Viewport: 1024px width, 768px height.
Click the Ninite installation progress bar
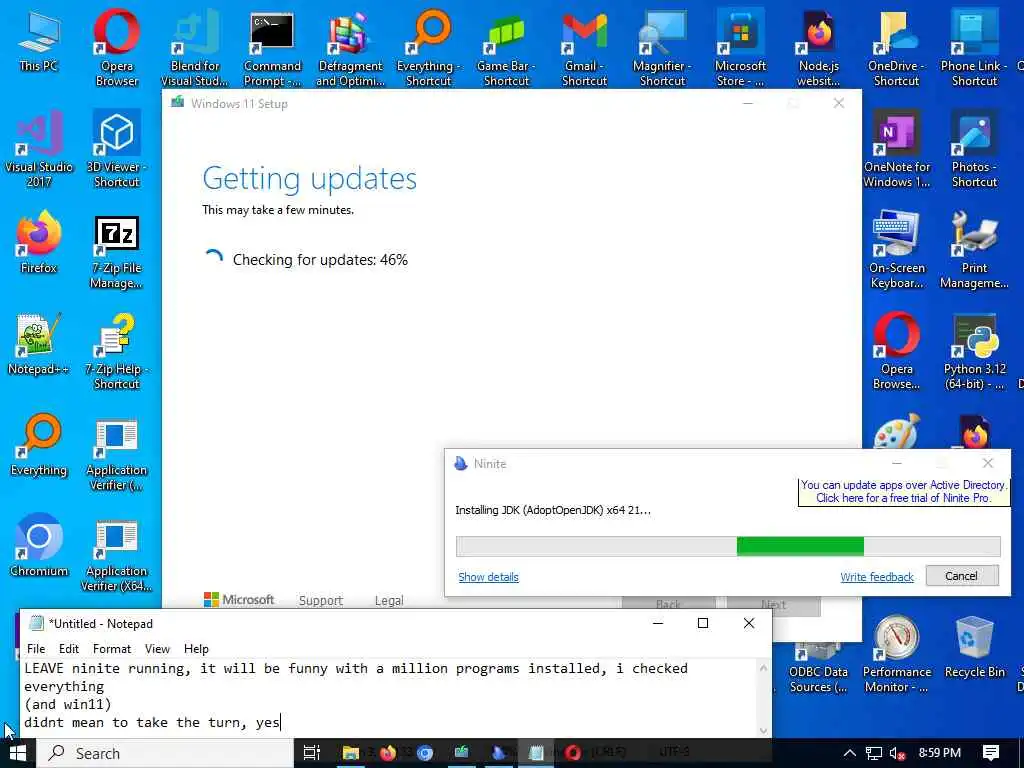point(728,546)
